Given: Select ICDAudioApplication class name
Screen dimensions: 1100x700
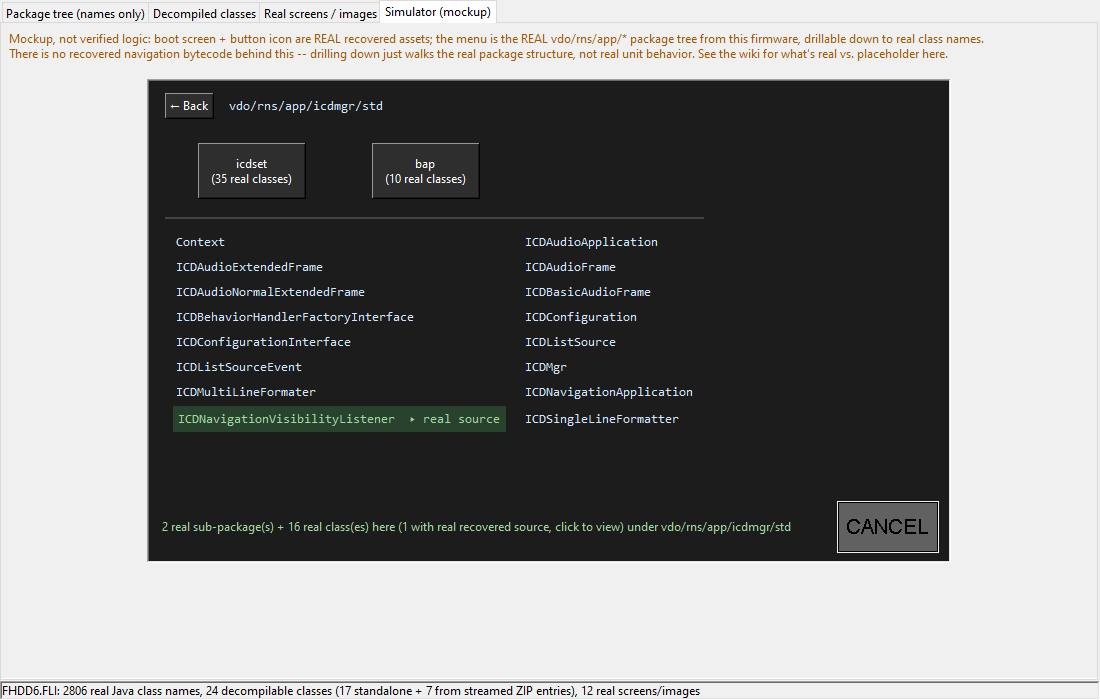Looking at the screenshot, I should [591, 242].
